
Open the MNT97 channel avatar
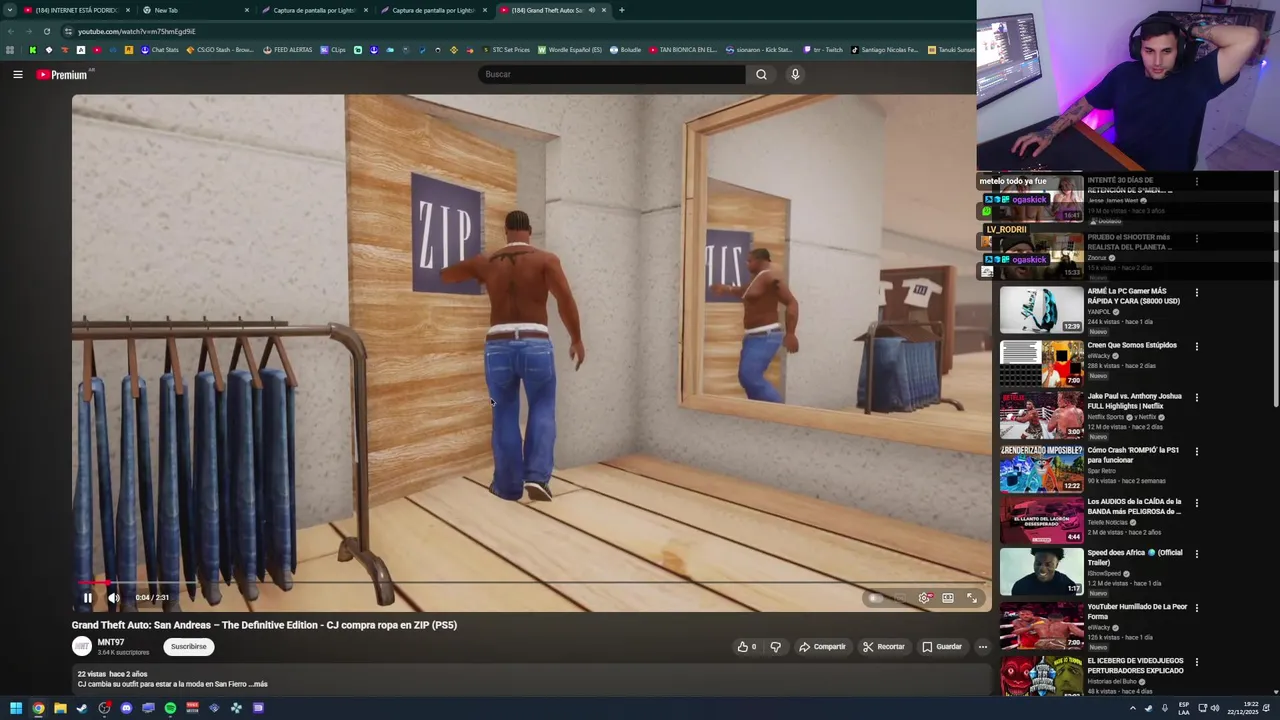[82, 647]
